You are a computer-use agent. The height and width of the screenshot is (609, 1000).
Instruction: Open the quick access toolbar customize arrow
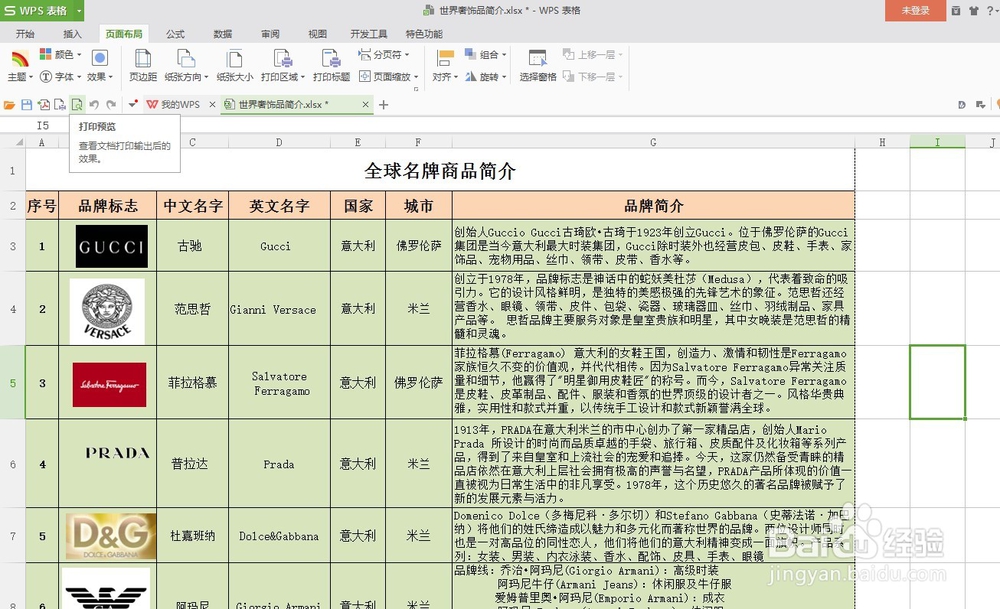133,104
